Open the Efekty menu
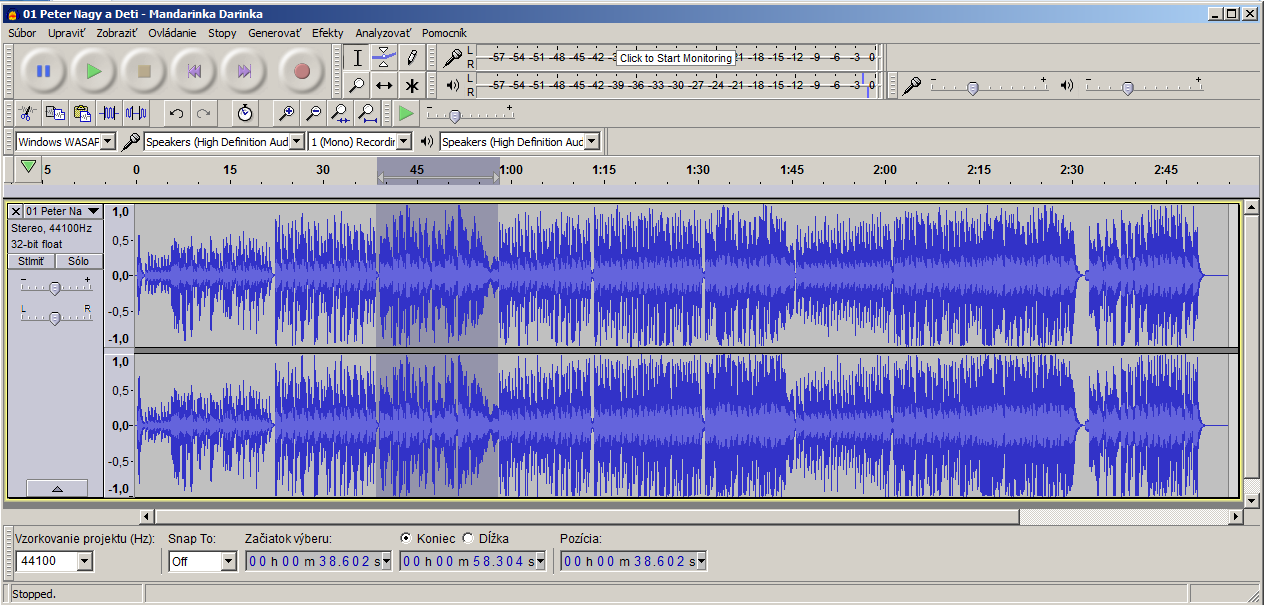This screenshot has width=1264, height=605. (x=328, y=33)
